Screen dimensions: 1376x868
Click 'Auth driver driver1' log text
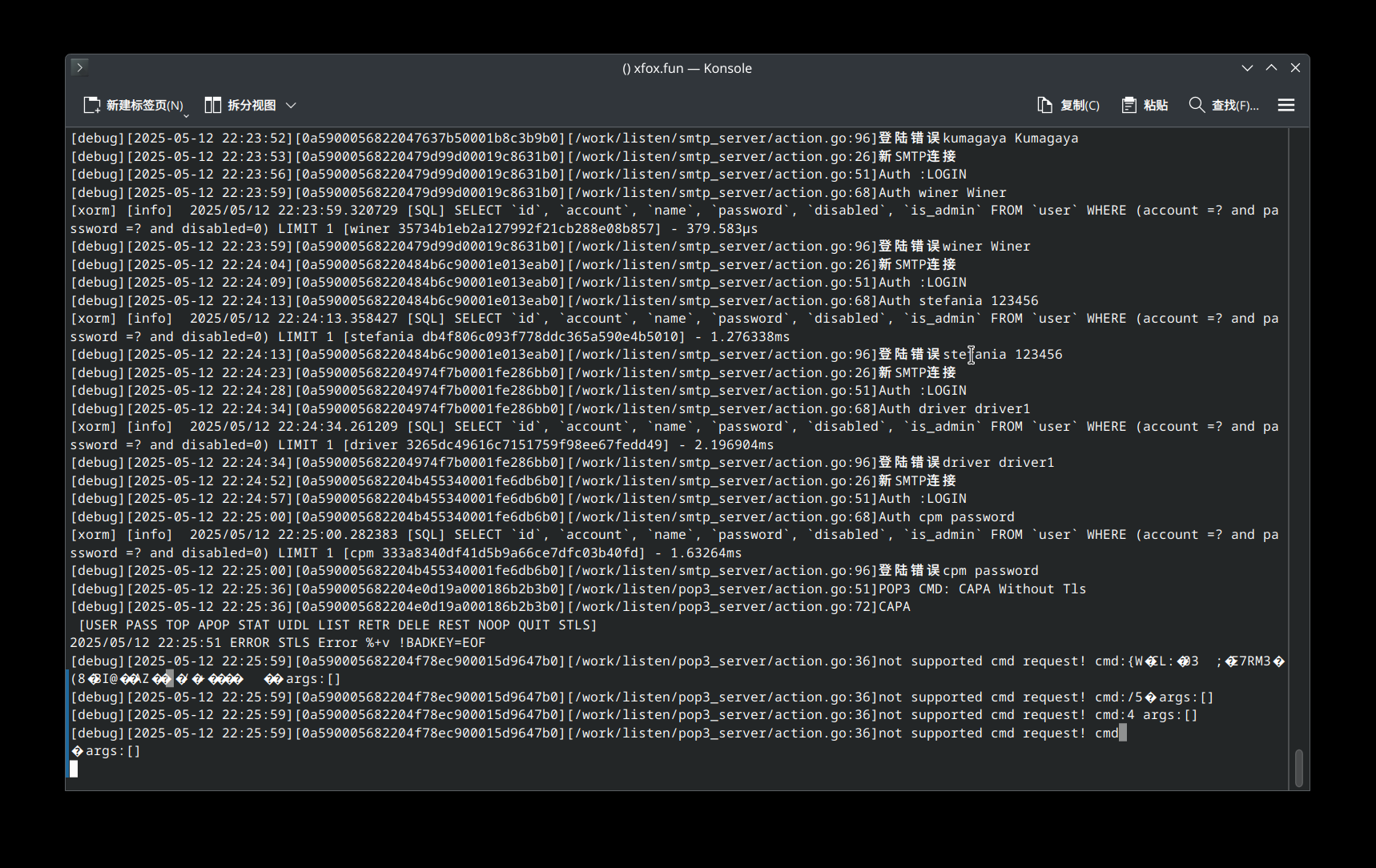tap(955, 408)
